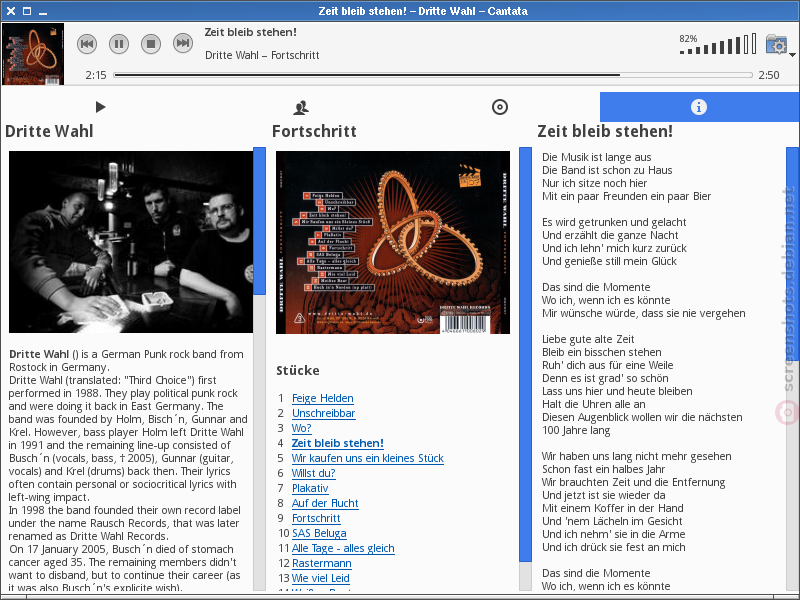Click the Fortschritt album panel heading
The width and height of the screenshot is (800, 600).
point(314,131)
